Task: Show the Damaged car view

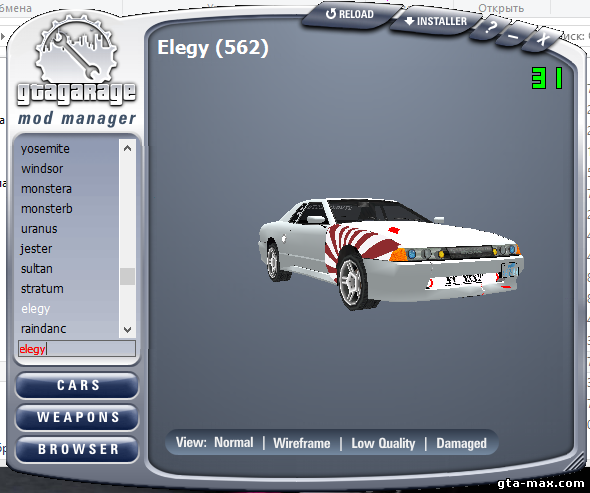Action: click(461, 443)
